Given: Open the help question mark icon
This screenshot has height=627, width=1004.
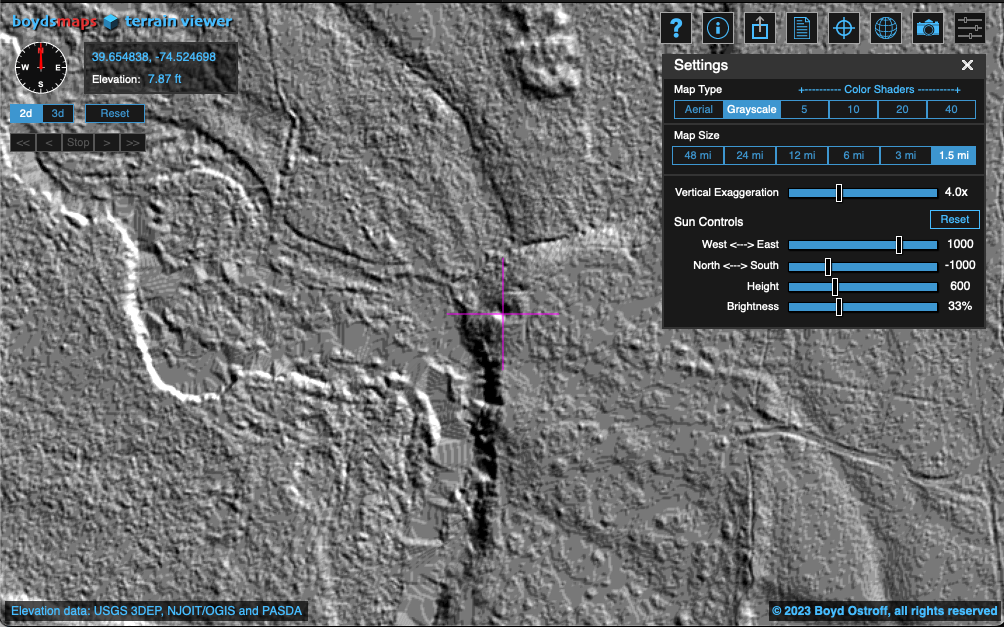Looking at the screenshot, I should 676,28.
